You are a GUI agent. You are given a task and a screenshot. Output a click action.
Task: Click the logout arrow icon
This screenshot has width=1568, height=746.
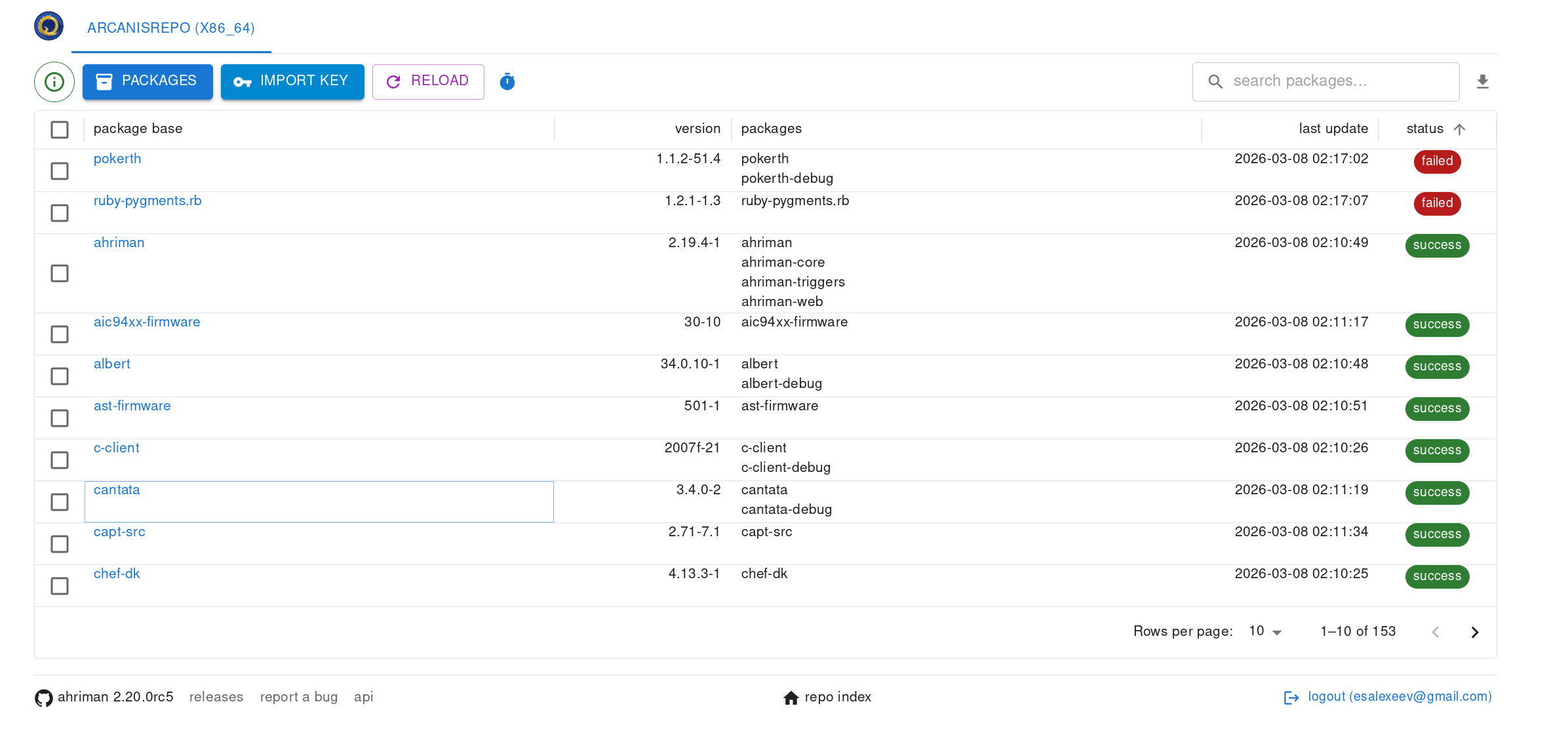tap(1291, 697)
